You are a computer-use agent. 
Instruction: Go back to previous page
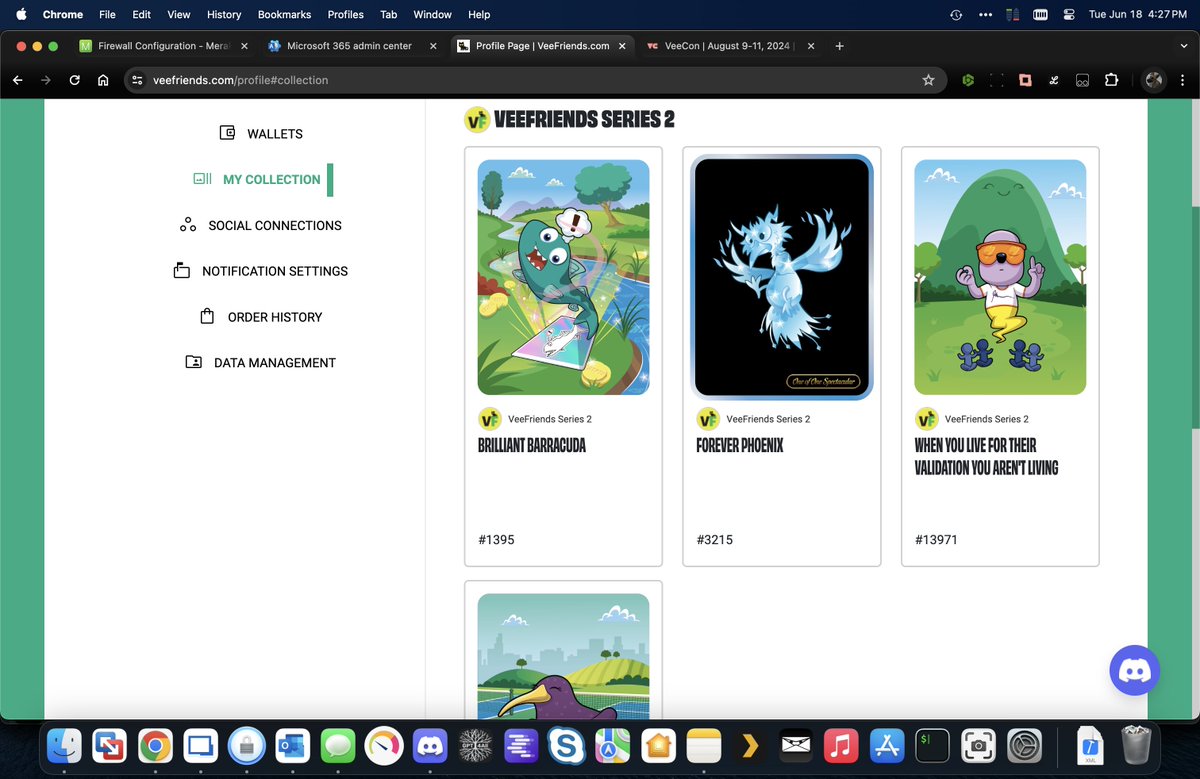[17, 80]
